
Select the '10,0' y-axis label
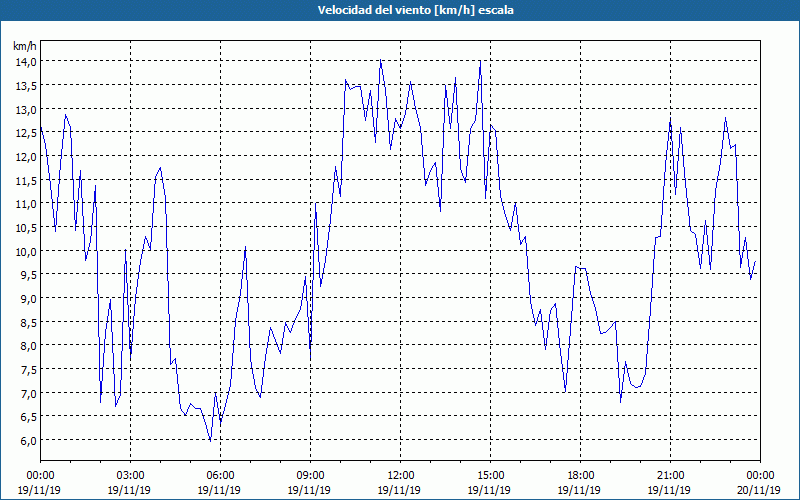[27, 252]
